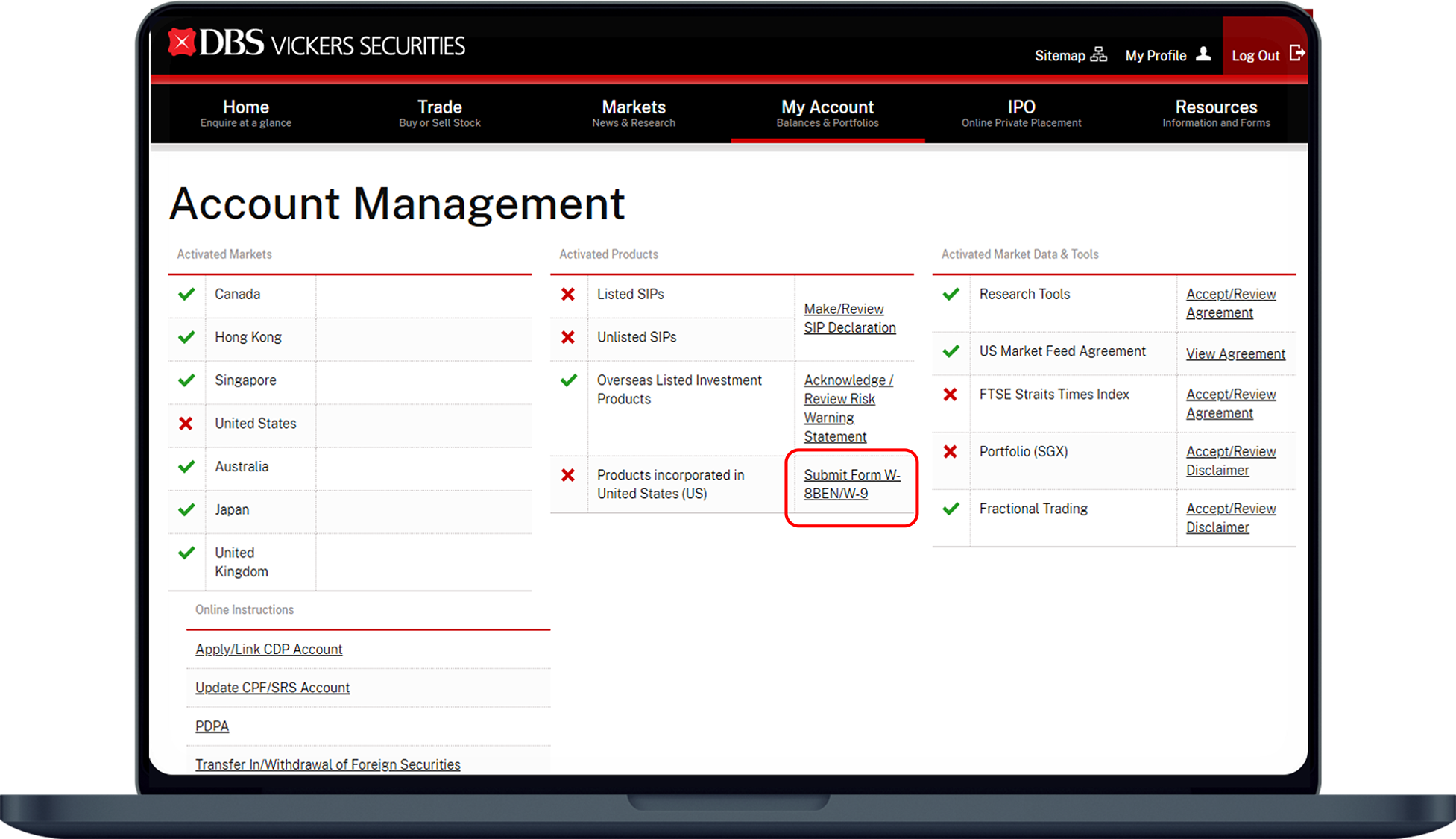Open the Update CPF/SRS Account link

coord(272,688)
